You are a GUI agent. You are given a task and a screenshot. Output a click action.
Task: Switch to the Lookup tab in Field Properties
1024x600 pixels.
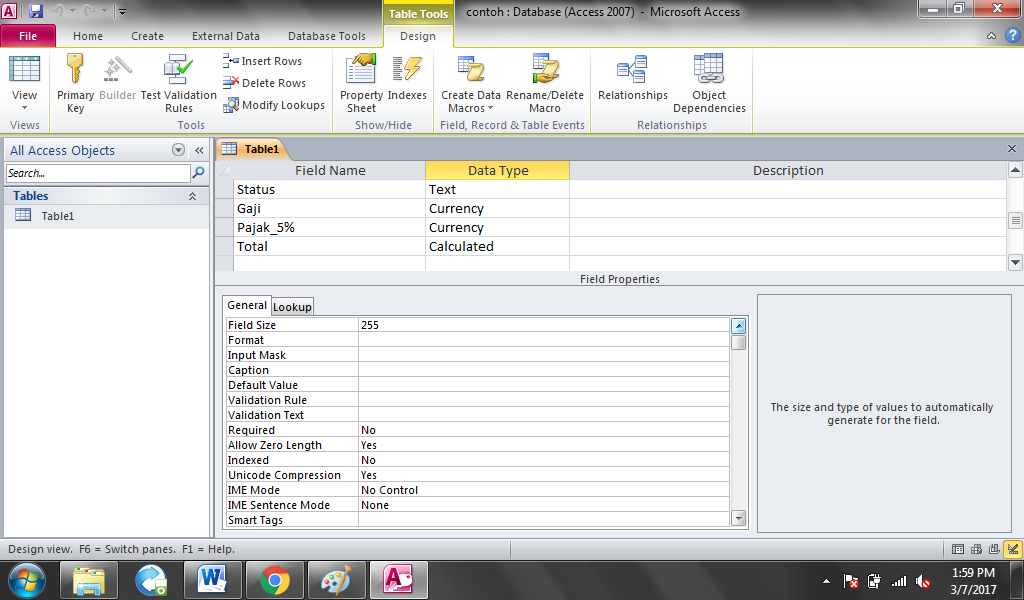coord(292,305)
